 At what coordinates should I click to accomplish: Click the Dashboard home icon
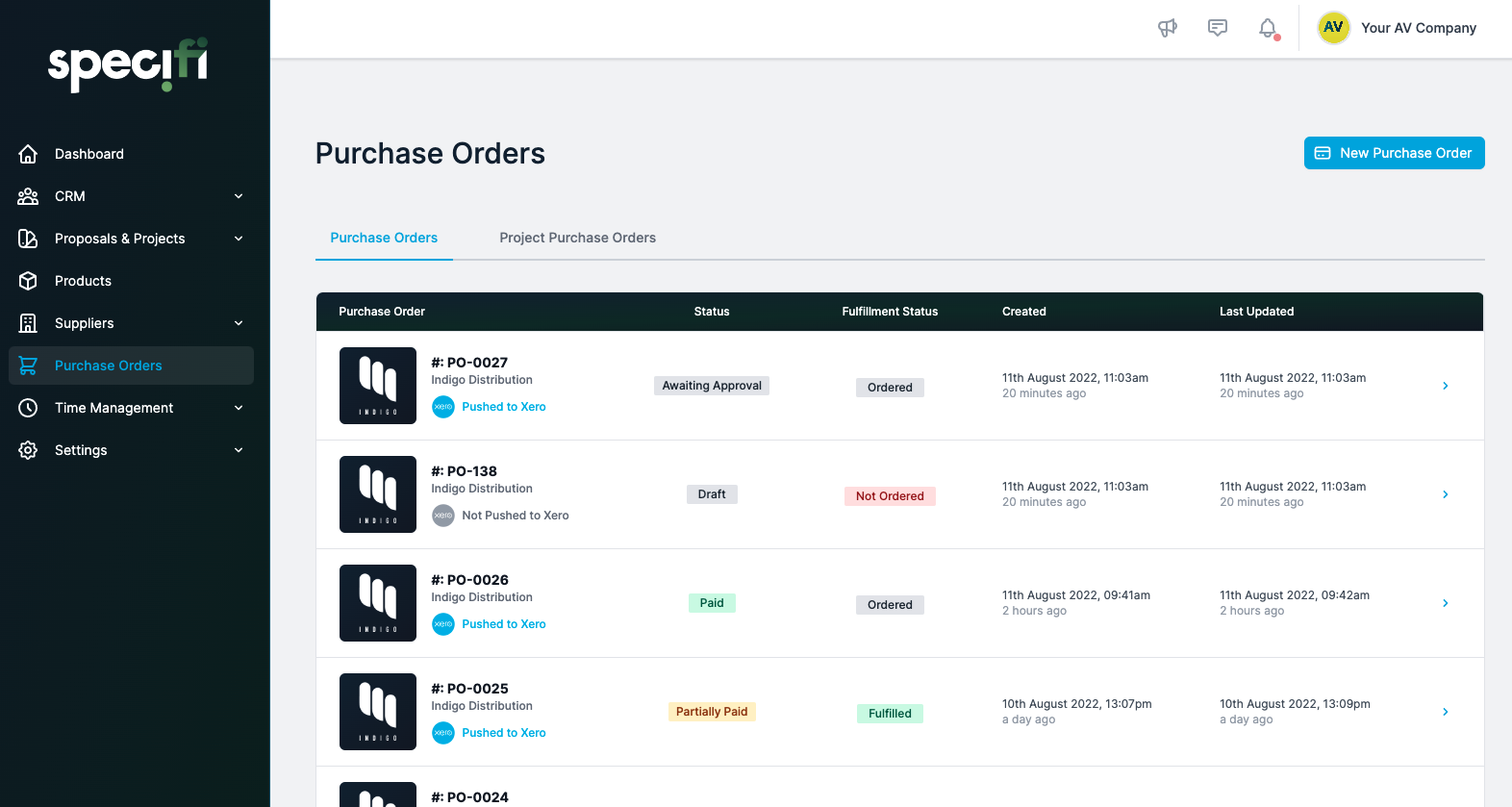[x=28, y=154]
